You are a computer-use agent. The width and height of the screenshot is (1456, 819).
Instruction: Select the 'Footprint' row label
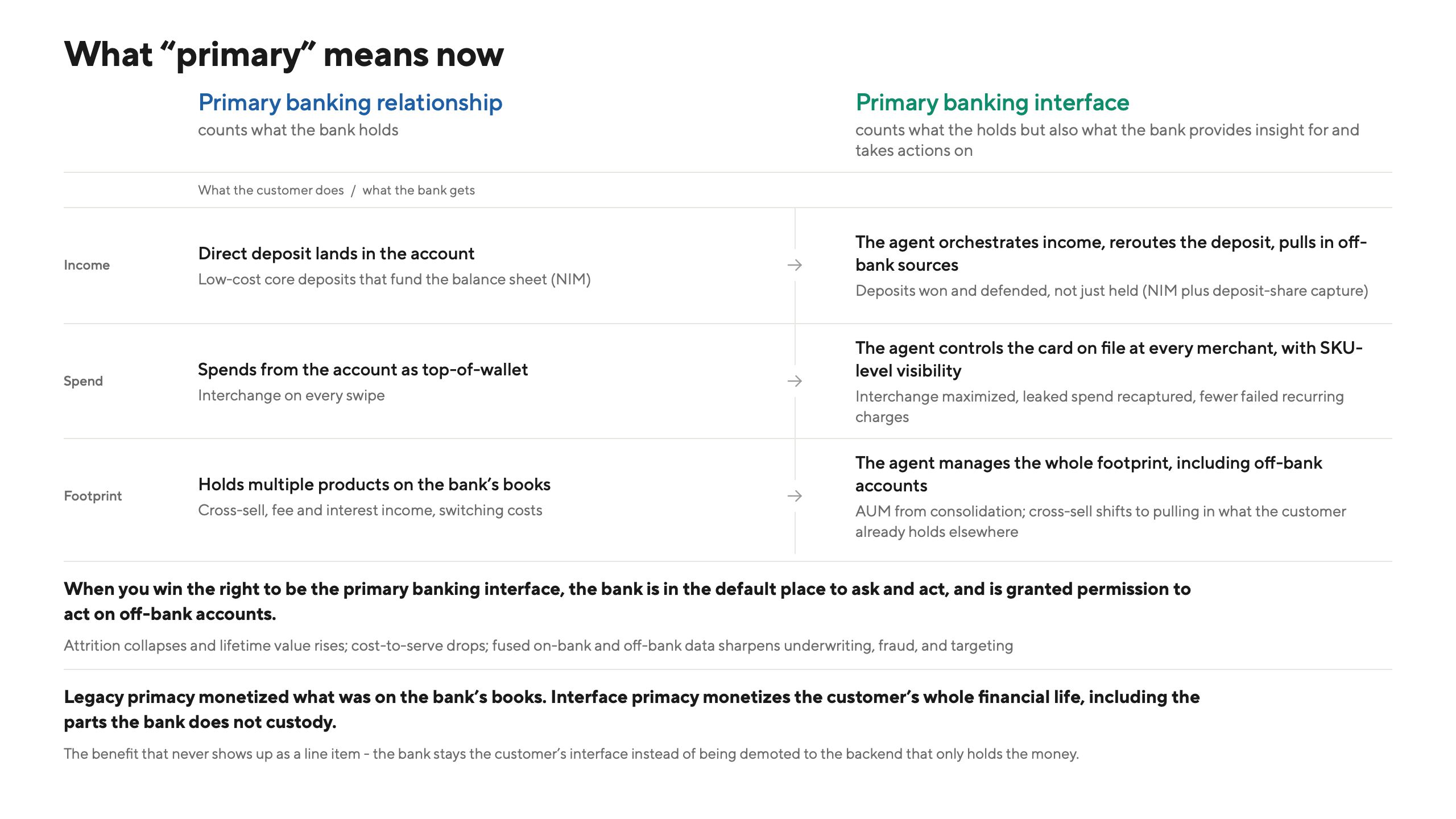click(93, 496)
